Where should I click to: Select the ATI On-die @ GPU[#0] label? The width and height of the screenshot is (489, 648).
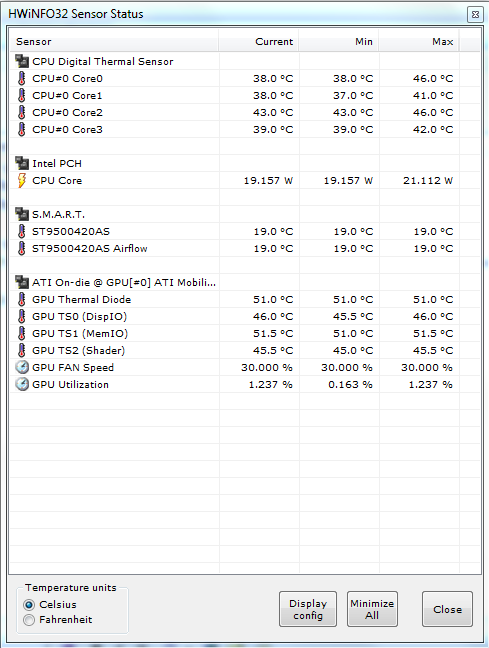tap(124, 283)
